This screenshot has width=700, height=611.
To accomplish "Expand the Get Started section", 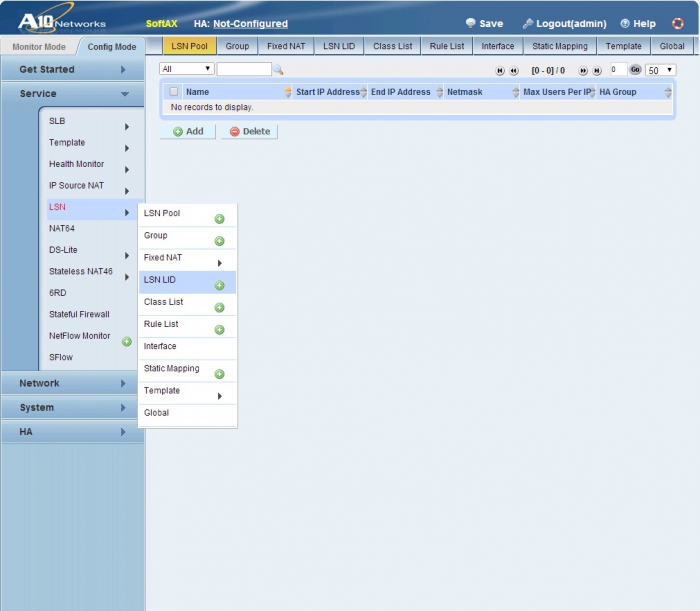I will point(73,70).
